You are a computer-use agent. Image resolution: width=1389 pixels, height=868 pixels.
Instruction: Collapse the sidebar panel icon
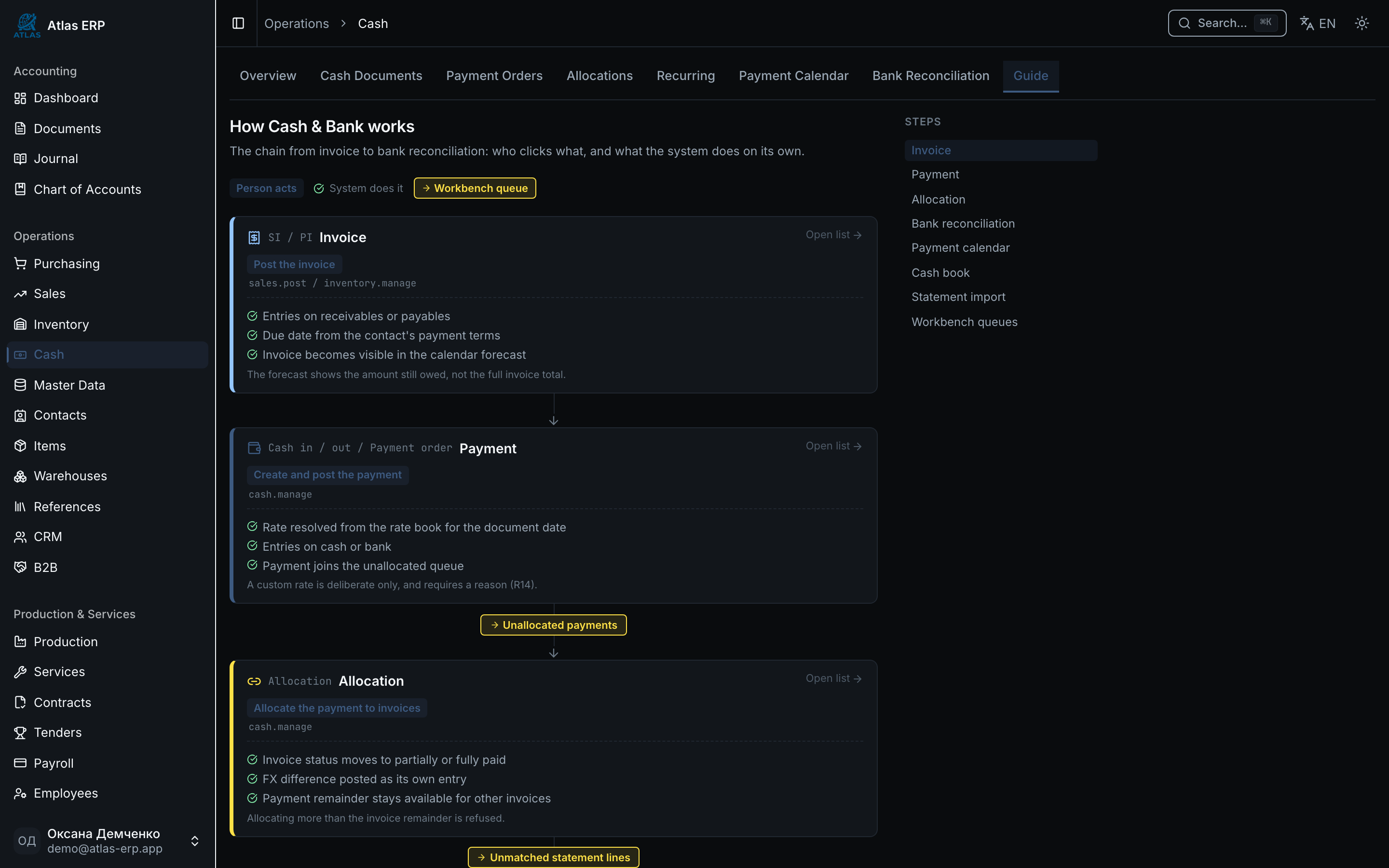pos(238,23)
